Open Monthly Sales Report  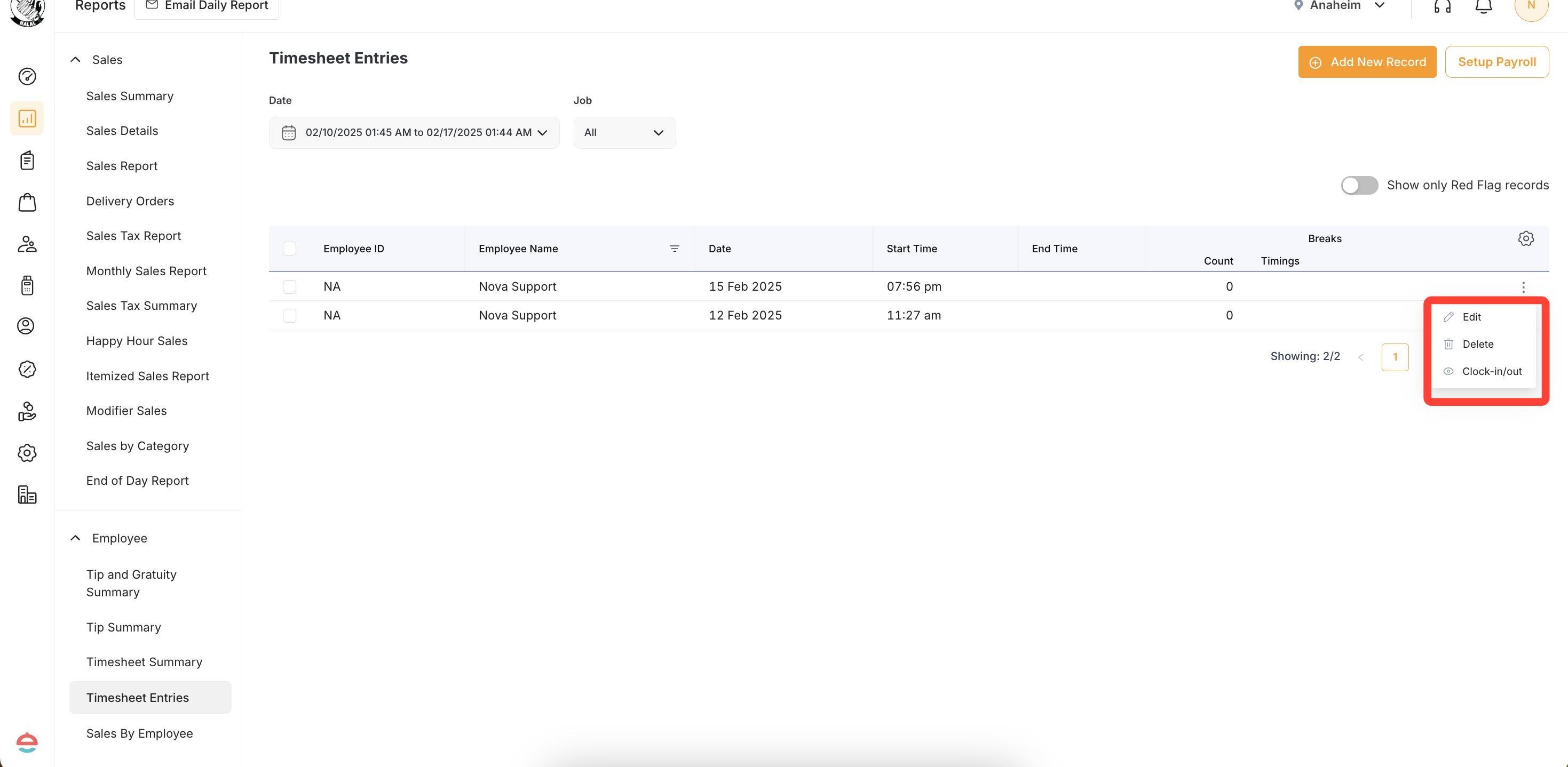[146, 271]
